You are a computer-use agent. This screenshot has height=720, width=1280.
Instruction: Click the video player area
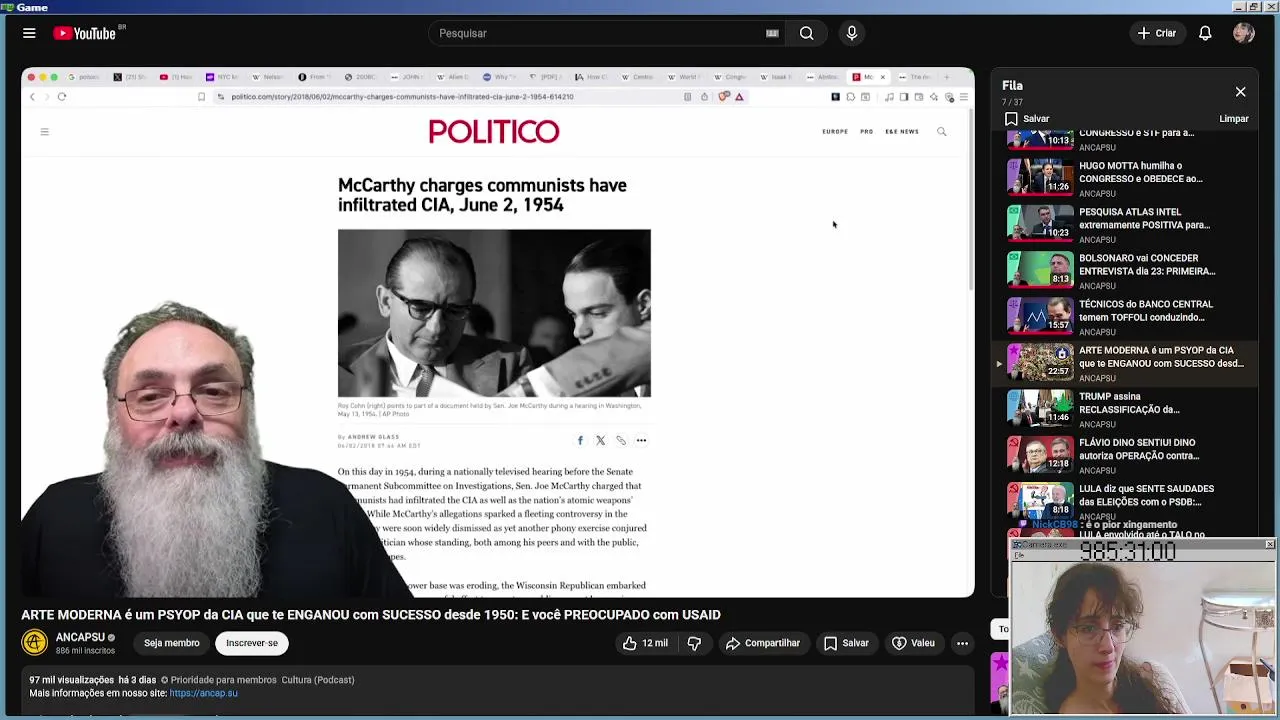pos(498,333)
